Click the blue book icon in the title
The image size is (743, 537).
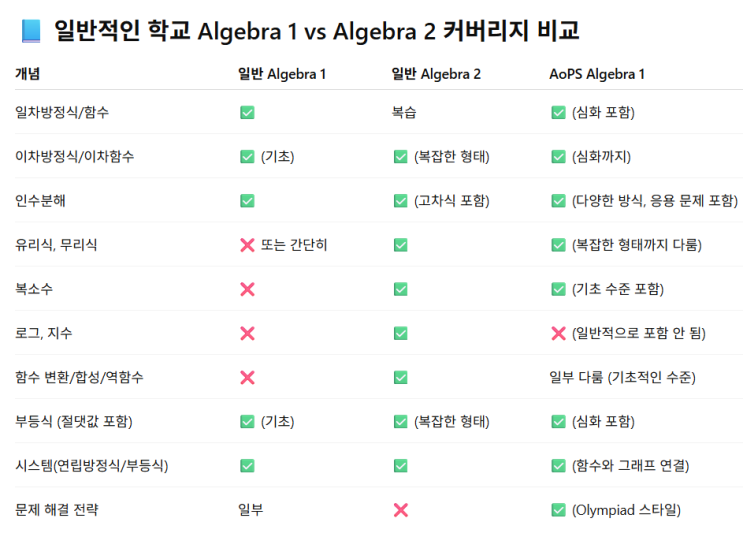30,31
